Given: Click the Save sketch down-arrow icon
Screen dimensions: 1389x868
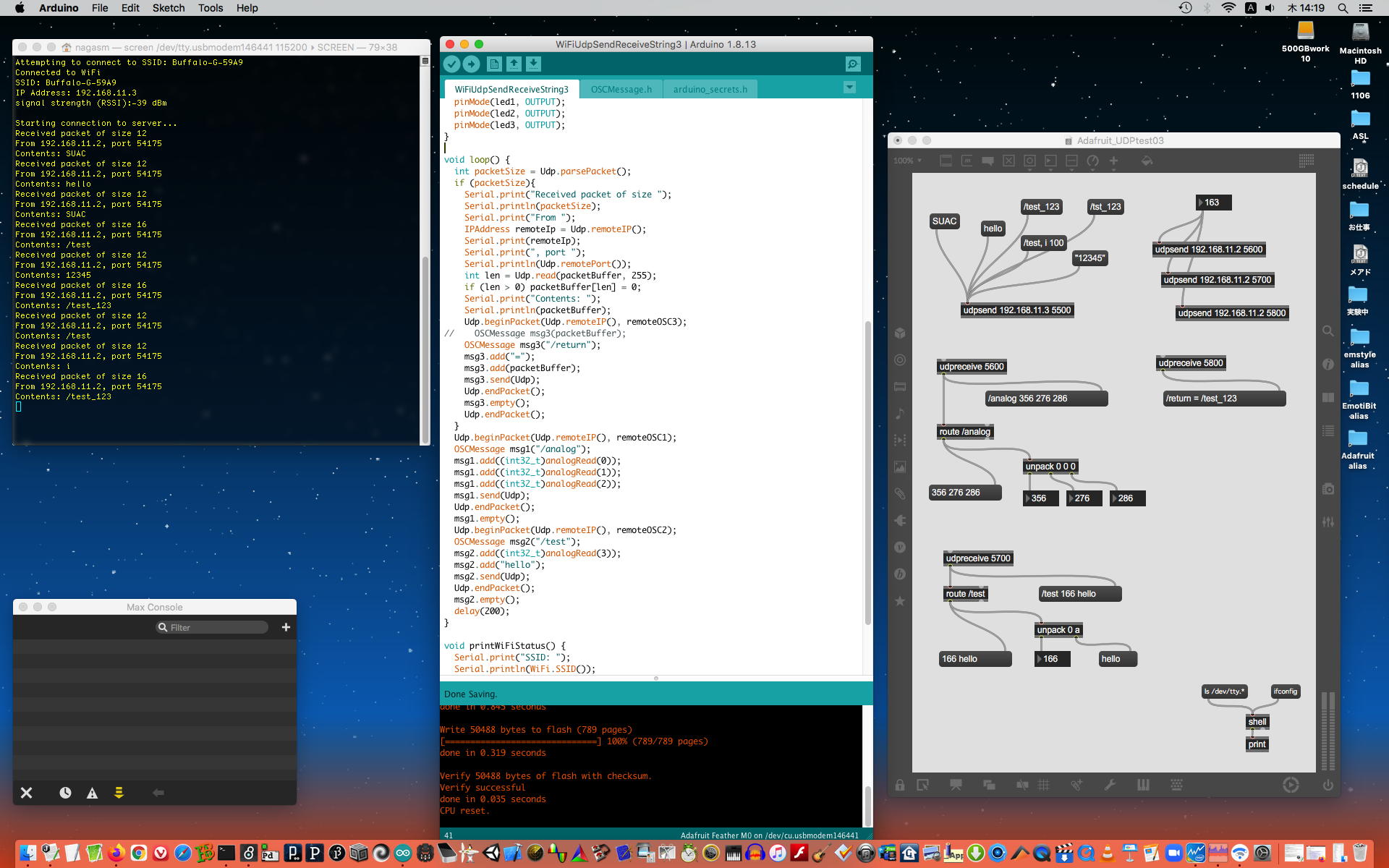Looking at the screenshot, I should (533, 64).
